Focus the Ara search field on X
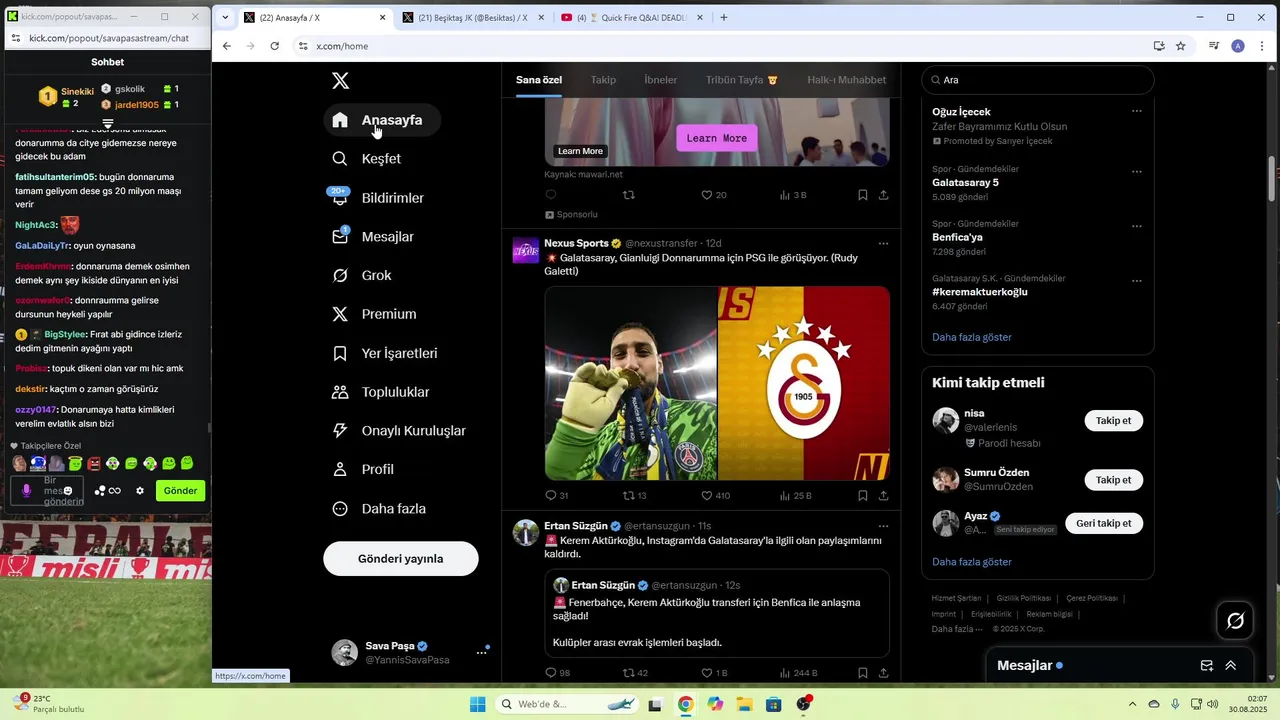Screen dimensions: 1280x720 [x=1037, y=80]
